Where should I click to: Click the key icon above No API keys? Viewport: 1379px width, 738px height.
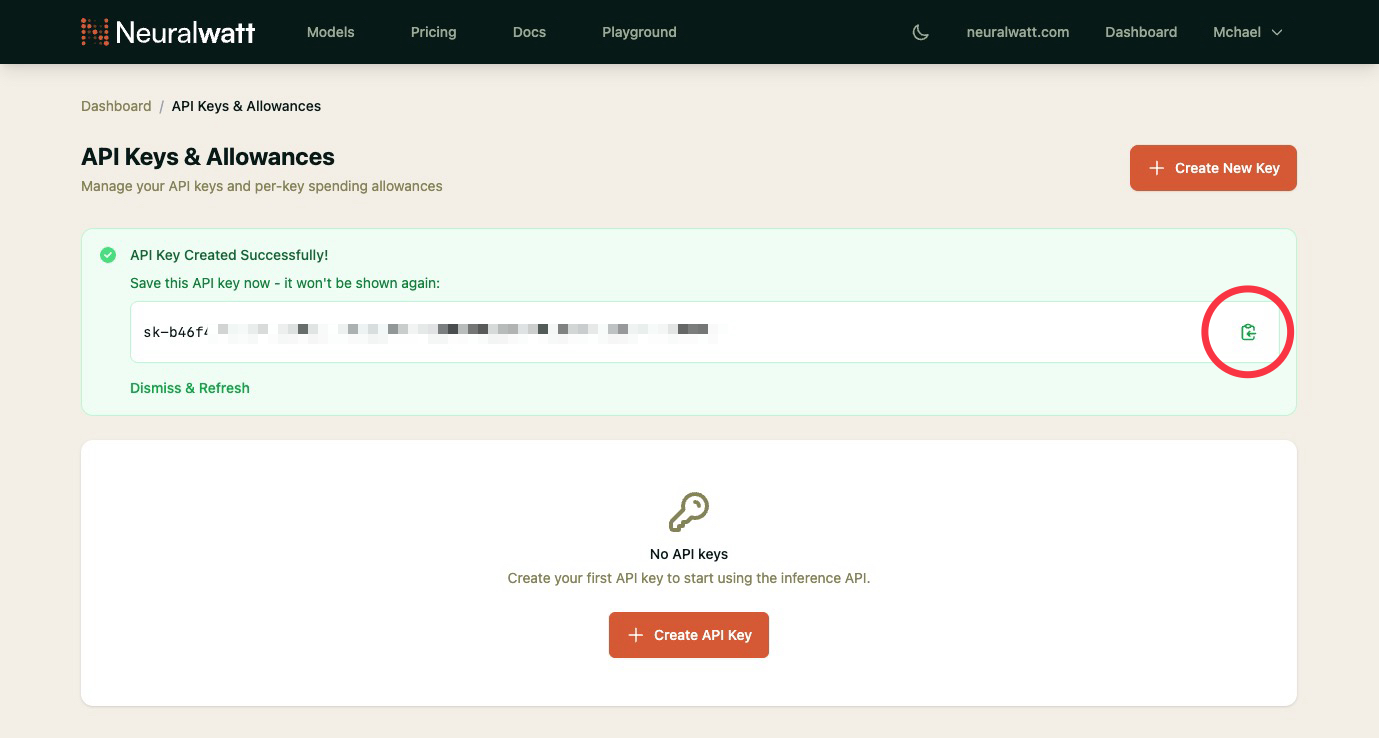[x=689, y=513]
